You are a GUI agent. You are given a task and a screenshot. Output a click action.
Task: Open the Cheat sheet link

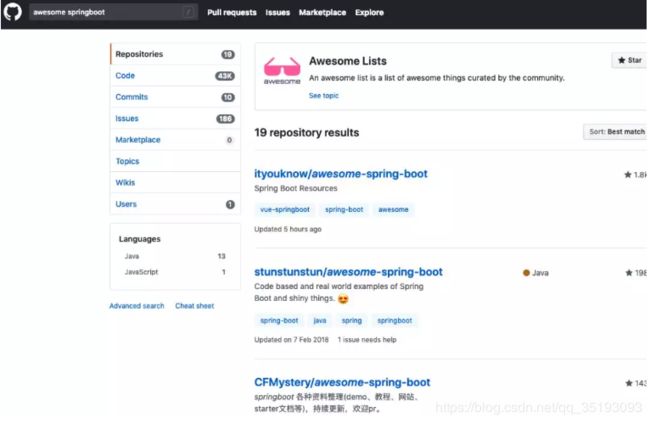[x=194, y=306]
